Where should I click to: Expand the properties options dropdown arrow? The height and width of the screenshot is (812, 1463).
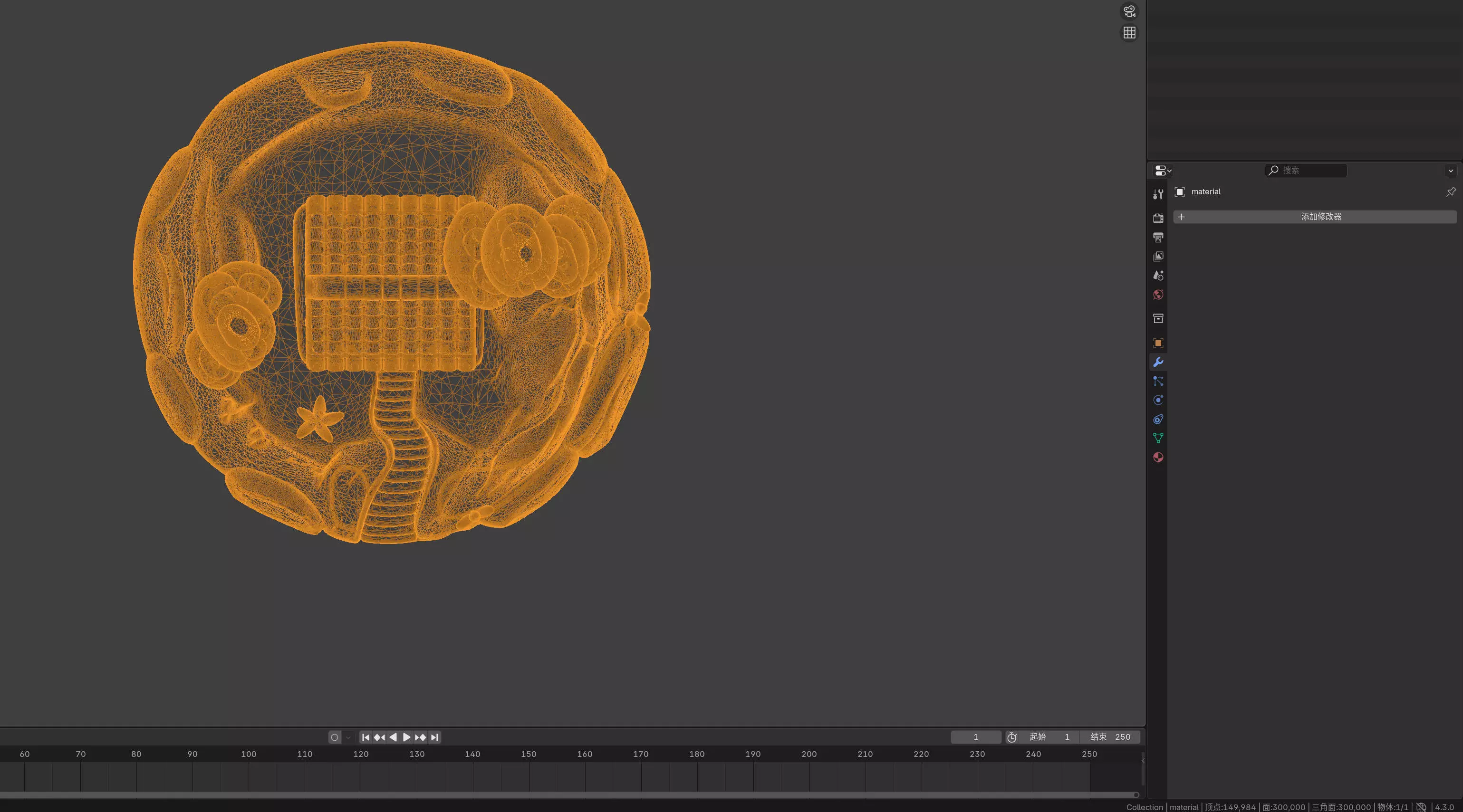coord(1451,171)
